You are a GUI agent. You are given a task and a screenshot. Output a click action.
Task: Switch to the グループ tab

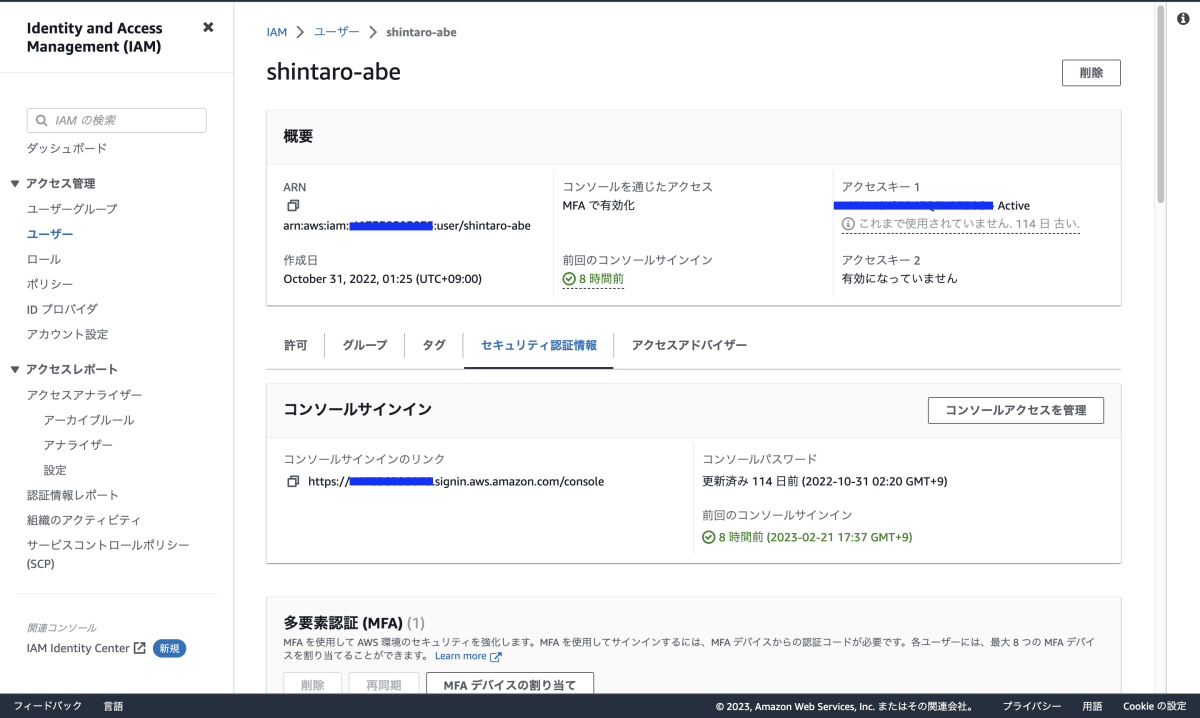[x=365, y=345]
